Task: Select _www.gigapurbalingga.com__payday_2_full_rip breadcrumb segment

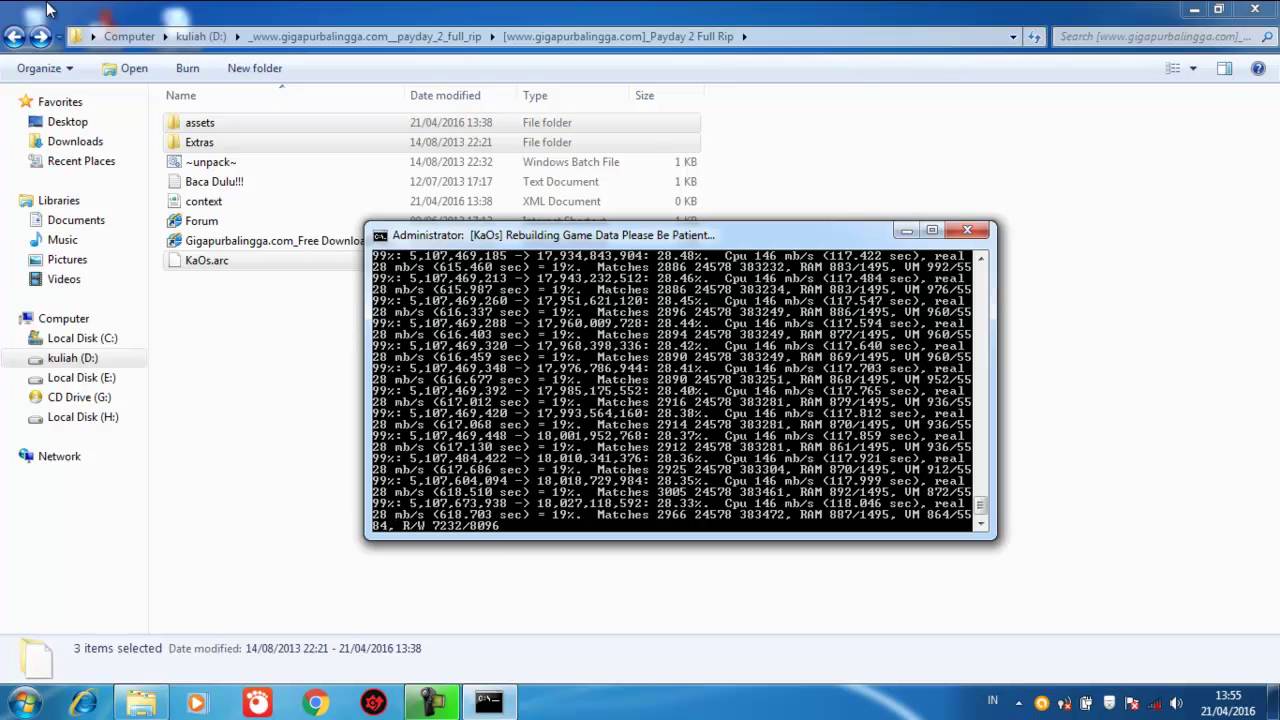Action: pos(365,36)
